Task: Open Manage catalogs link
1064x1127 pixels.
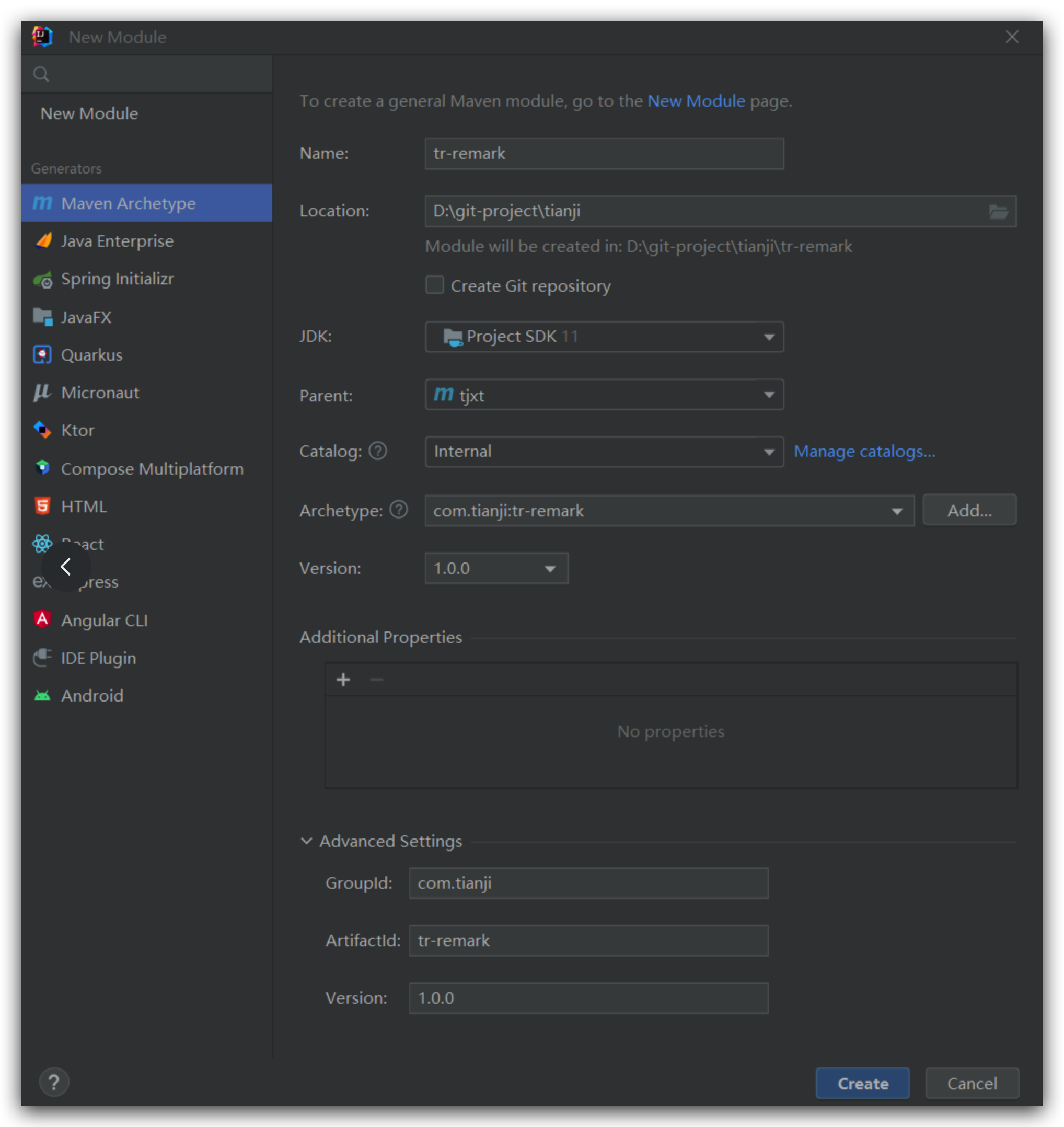Action: point(864,452)
